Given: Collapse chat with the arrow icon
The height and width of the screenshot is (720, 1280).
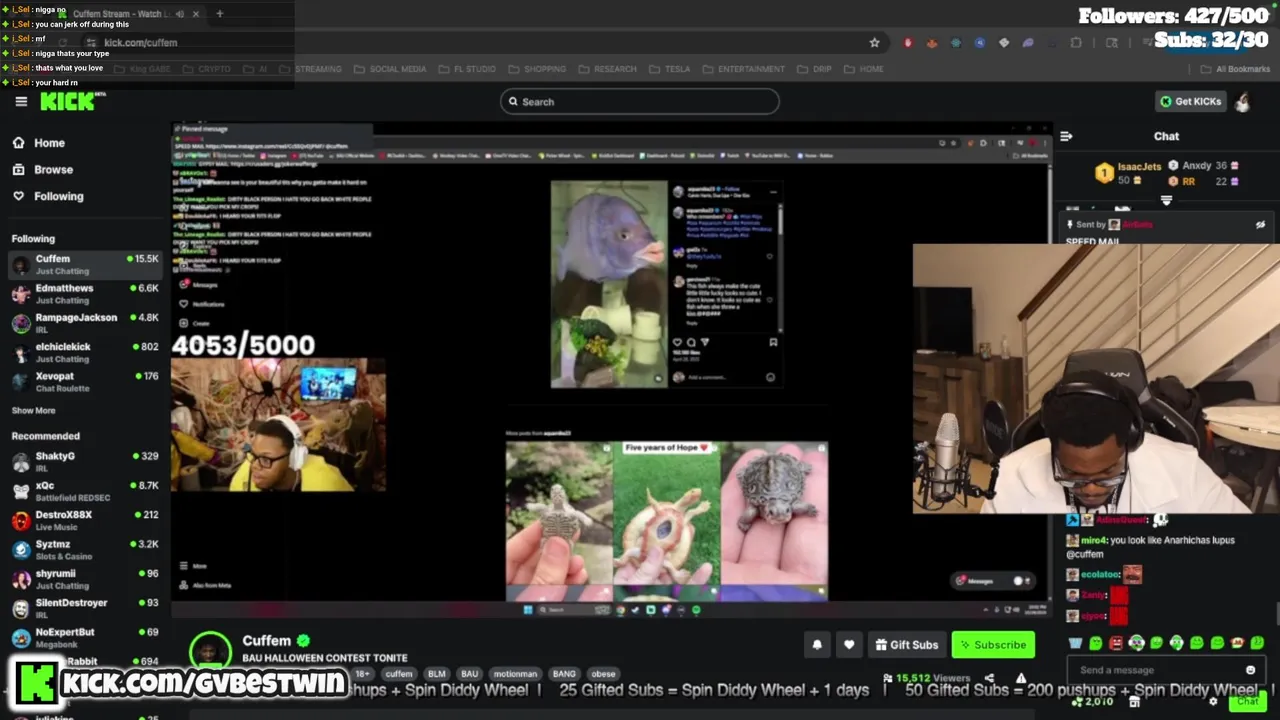Looking at the screenshot, I should click(x=1066, y=136).
